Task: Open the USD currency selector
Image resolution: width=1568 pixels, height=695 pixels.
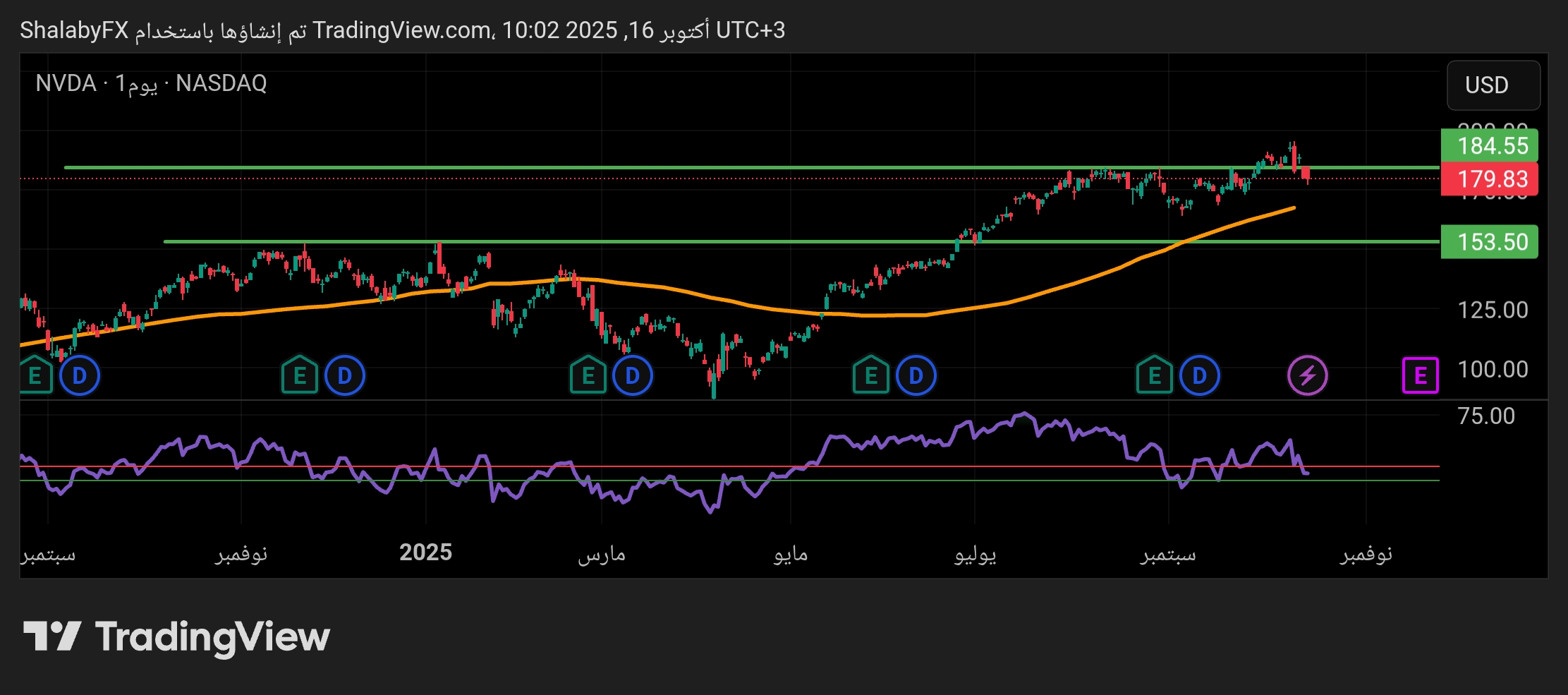Action: pyautogui.click(x=1493, y=85)
